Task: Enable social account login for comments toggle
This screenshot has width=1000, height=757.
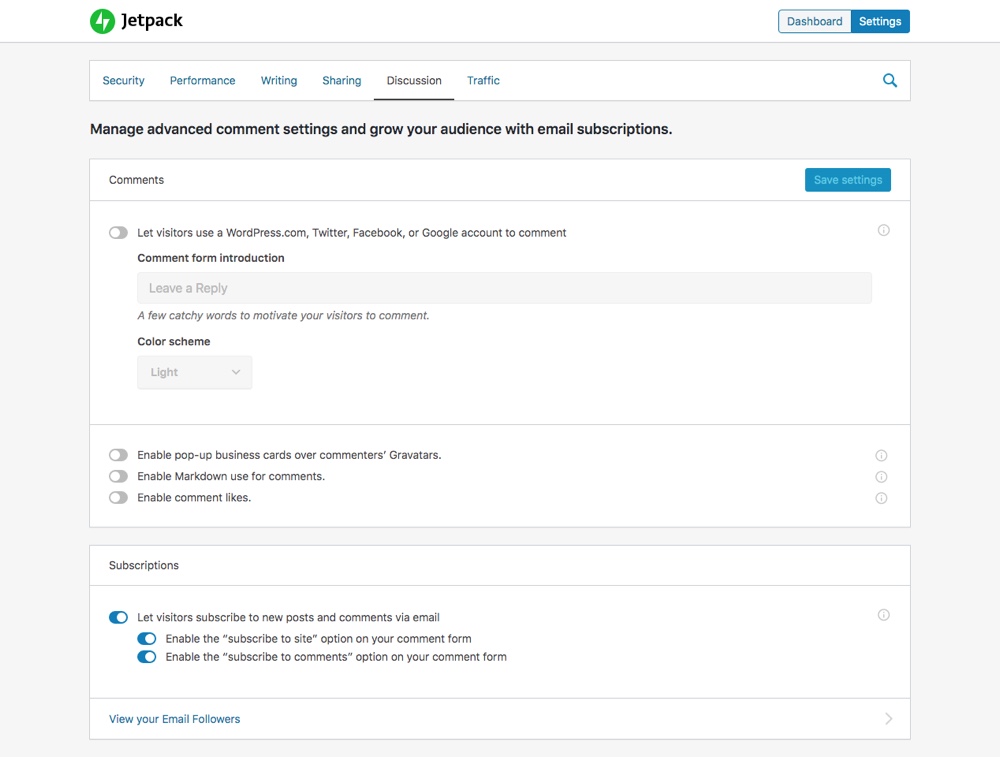Action: 118,233
